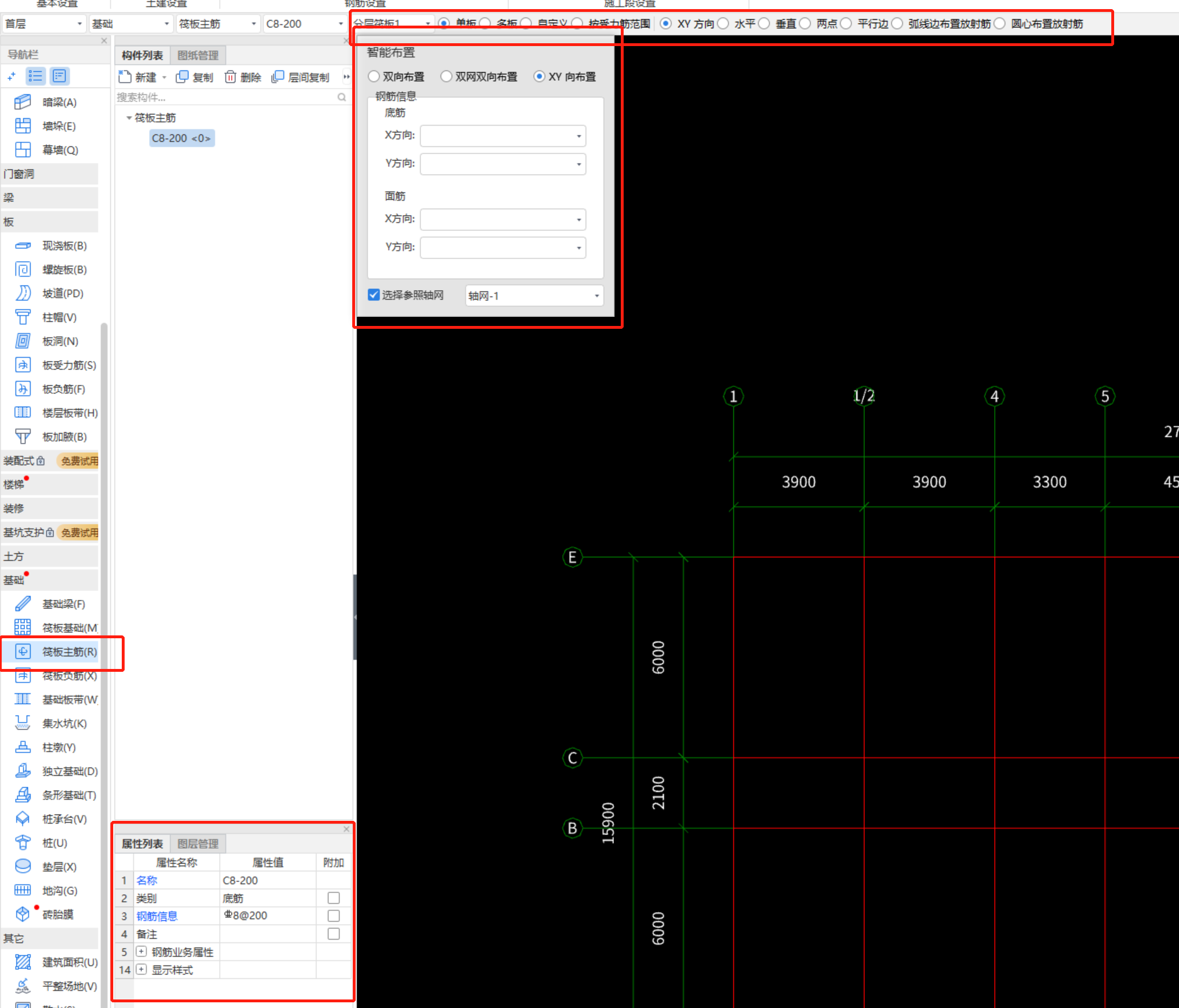1179x1008 pixels.
Task: Select the 桩承台(V) icon
Action: coord(23,819)
